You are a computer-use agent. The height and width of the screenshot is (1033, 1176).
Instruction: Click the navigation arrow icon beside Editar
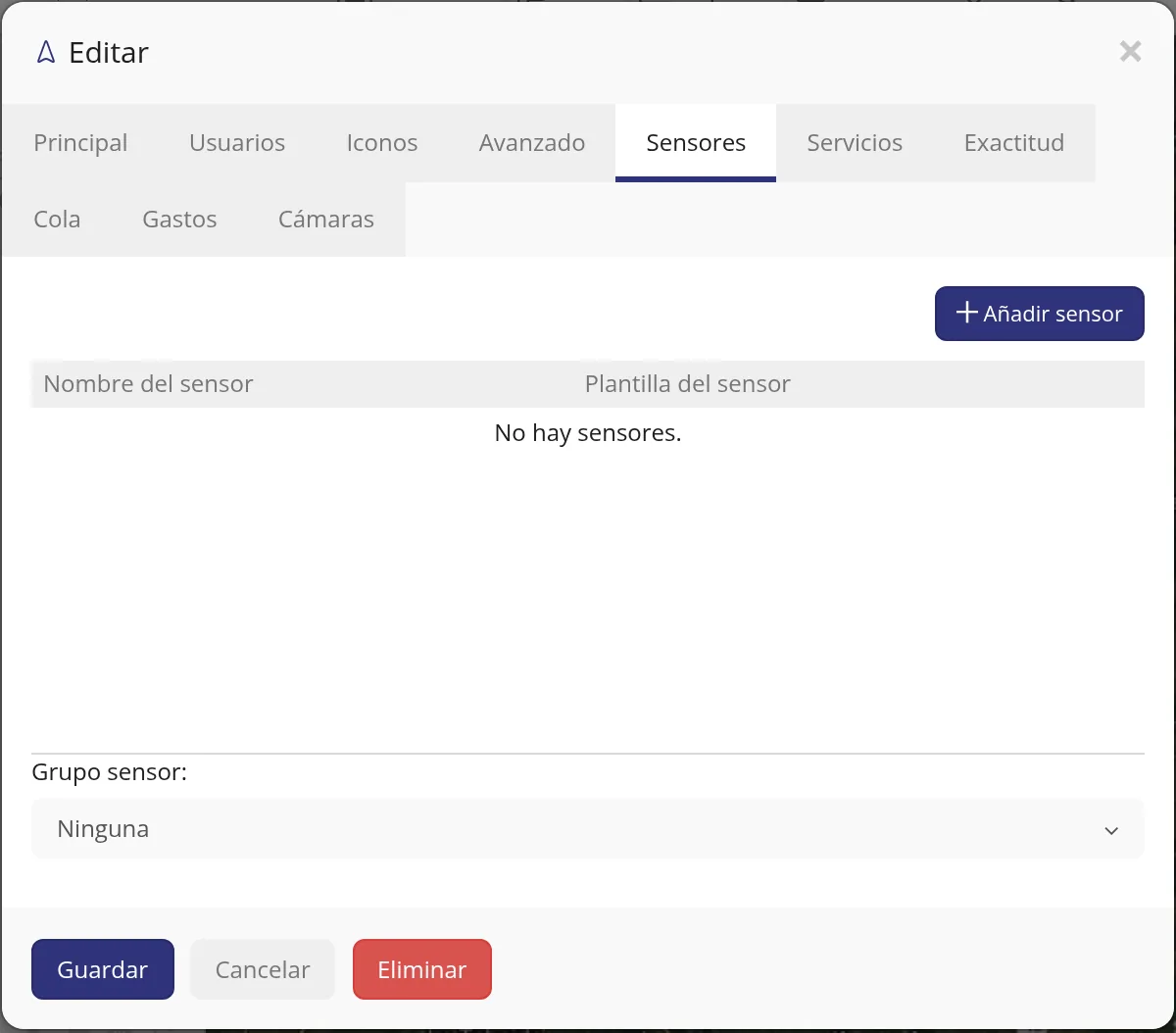[x=45, y=52]
